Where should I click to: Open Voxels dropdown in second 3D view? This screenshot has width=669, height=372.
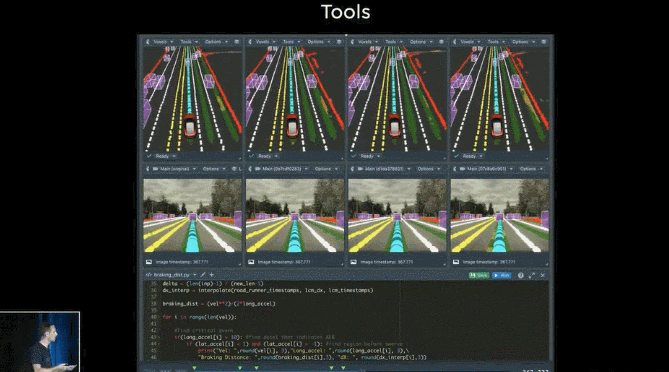pyautogui.click(x=265, y=42)
